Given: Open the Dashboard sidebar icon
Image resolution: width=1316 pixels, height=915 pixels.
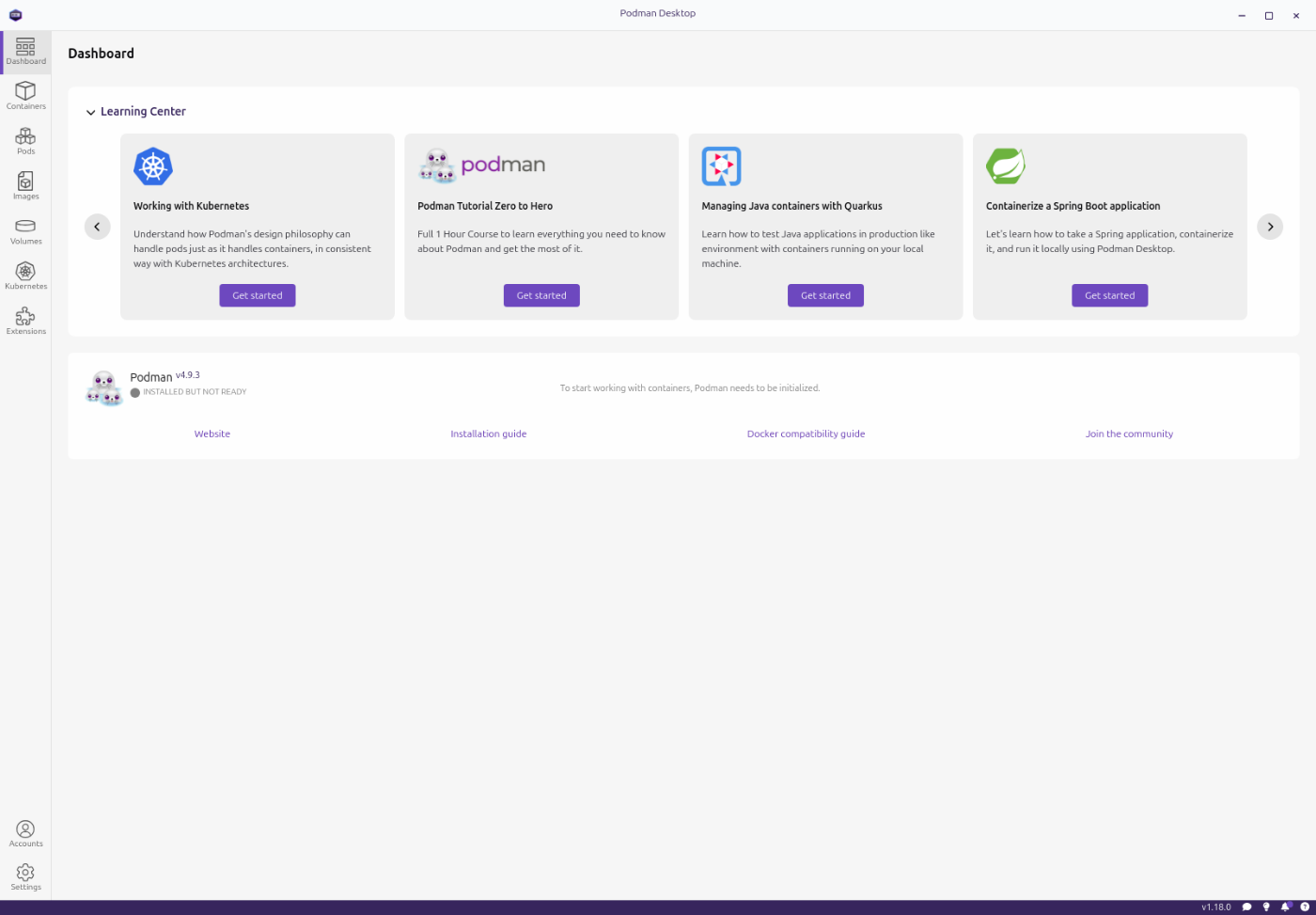Looking at the screenshot, I should (25, 53).
